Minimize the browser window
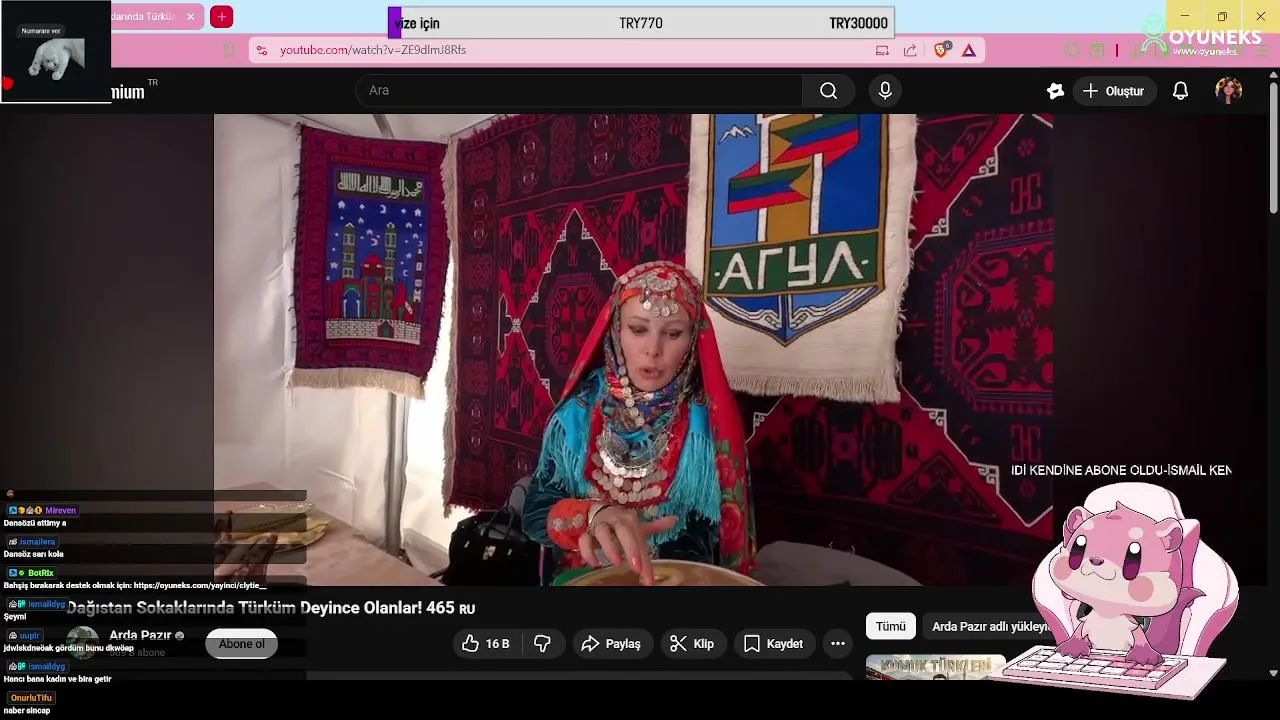The image size is (1280, 720). 1185,16
